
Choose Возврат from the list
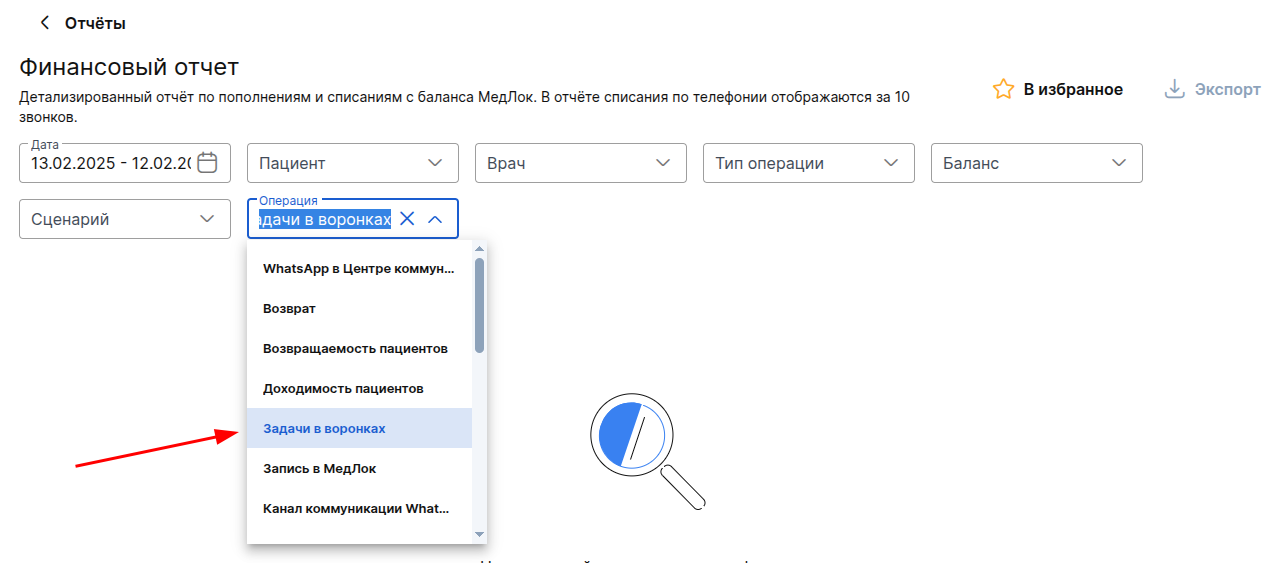click(x=289, y=308)
